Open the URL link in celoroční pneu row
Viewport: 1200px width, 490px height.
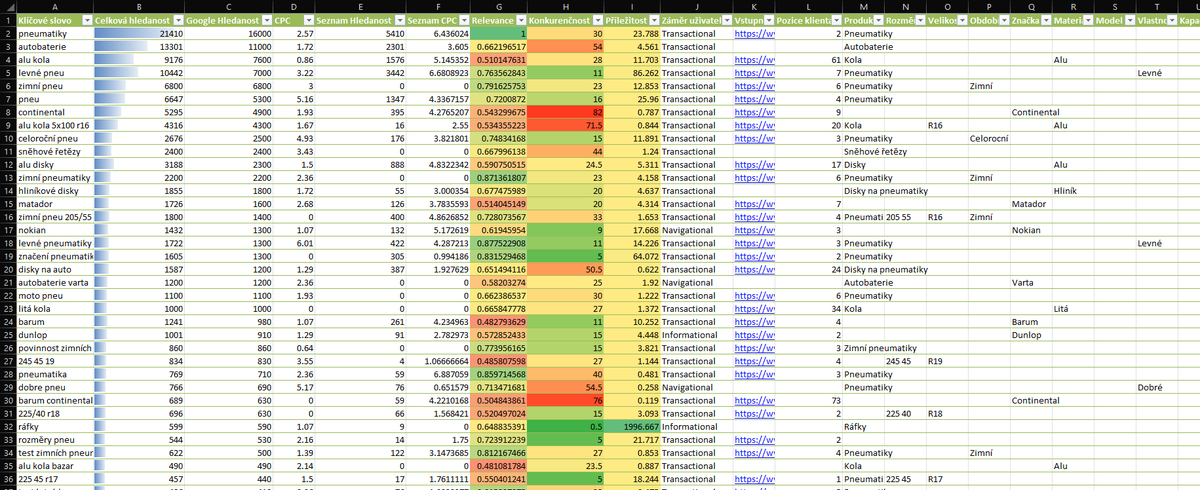coord(754,139)
